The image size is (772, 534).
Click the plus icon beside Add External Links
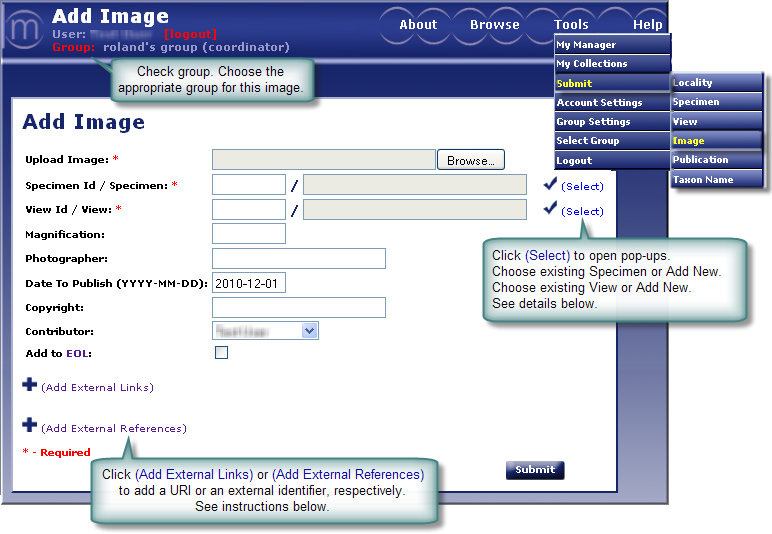click(29, 385)
